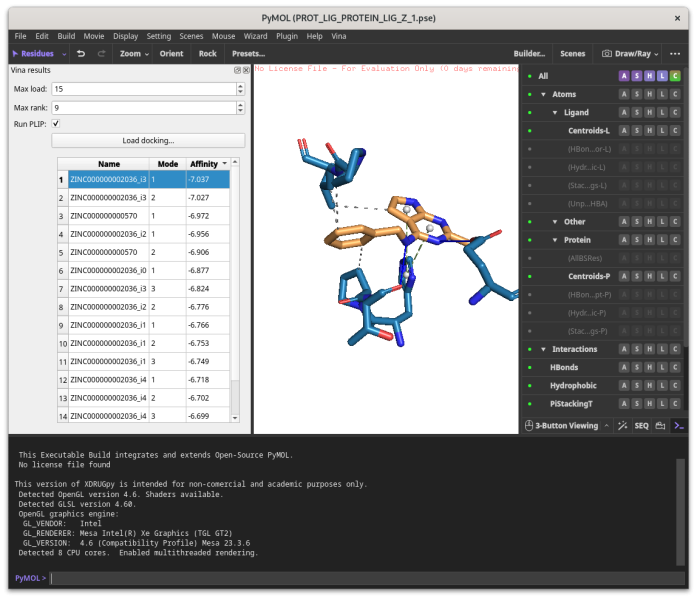Click the Orient button

pyautogui.click(x=171, y=54)
